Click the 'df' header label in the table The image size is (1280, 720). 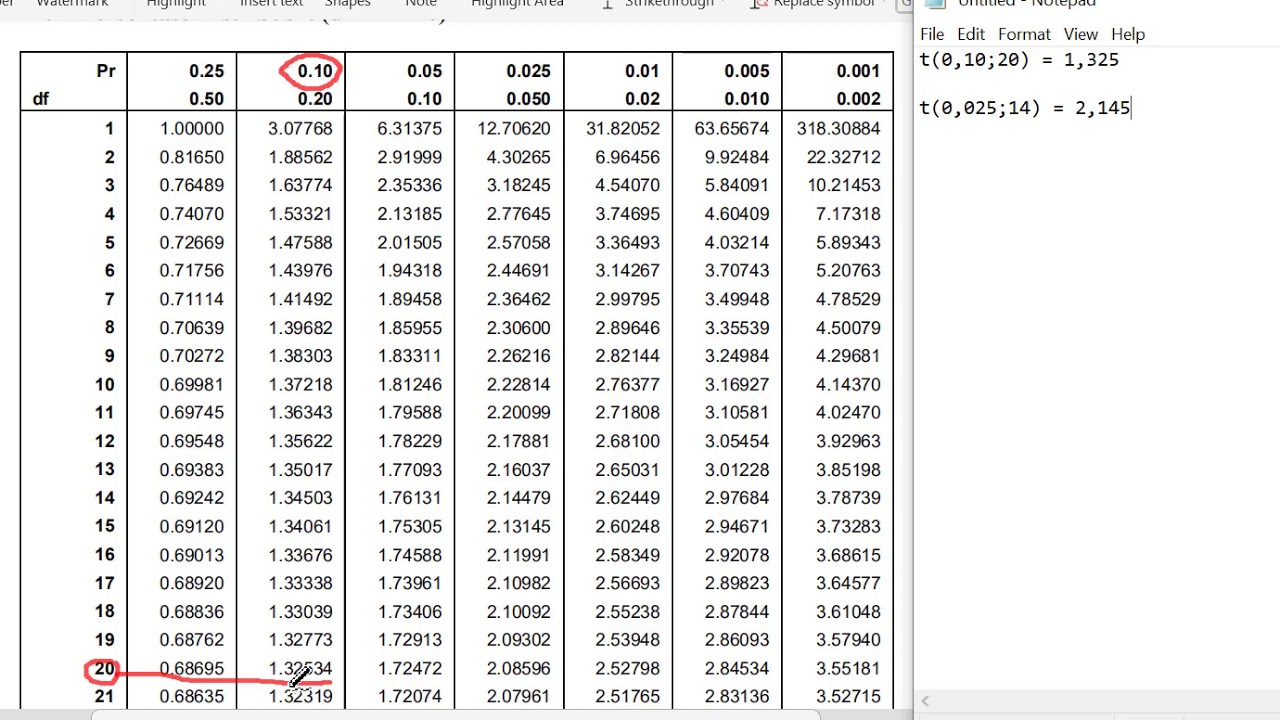coord(40,99)
